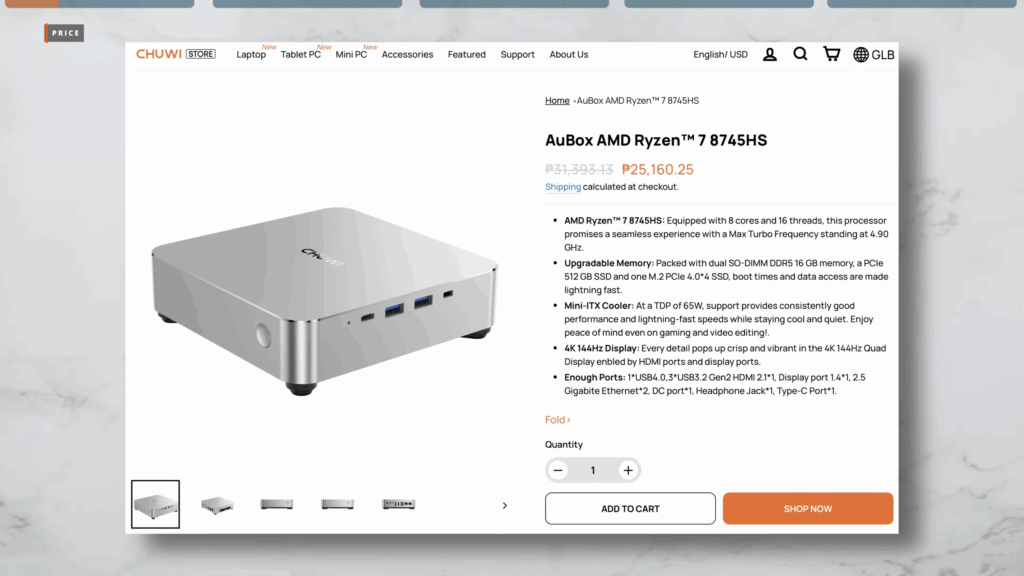Open English/USD language currency selector

[720, 54]
